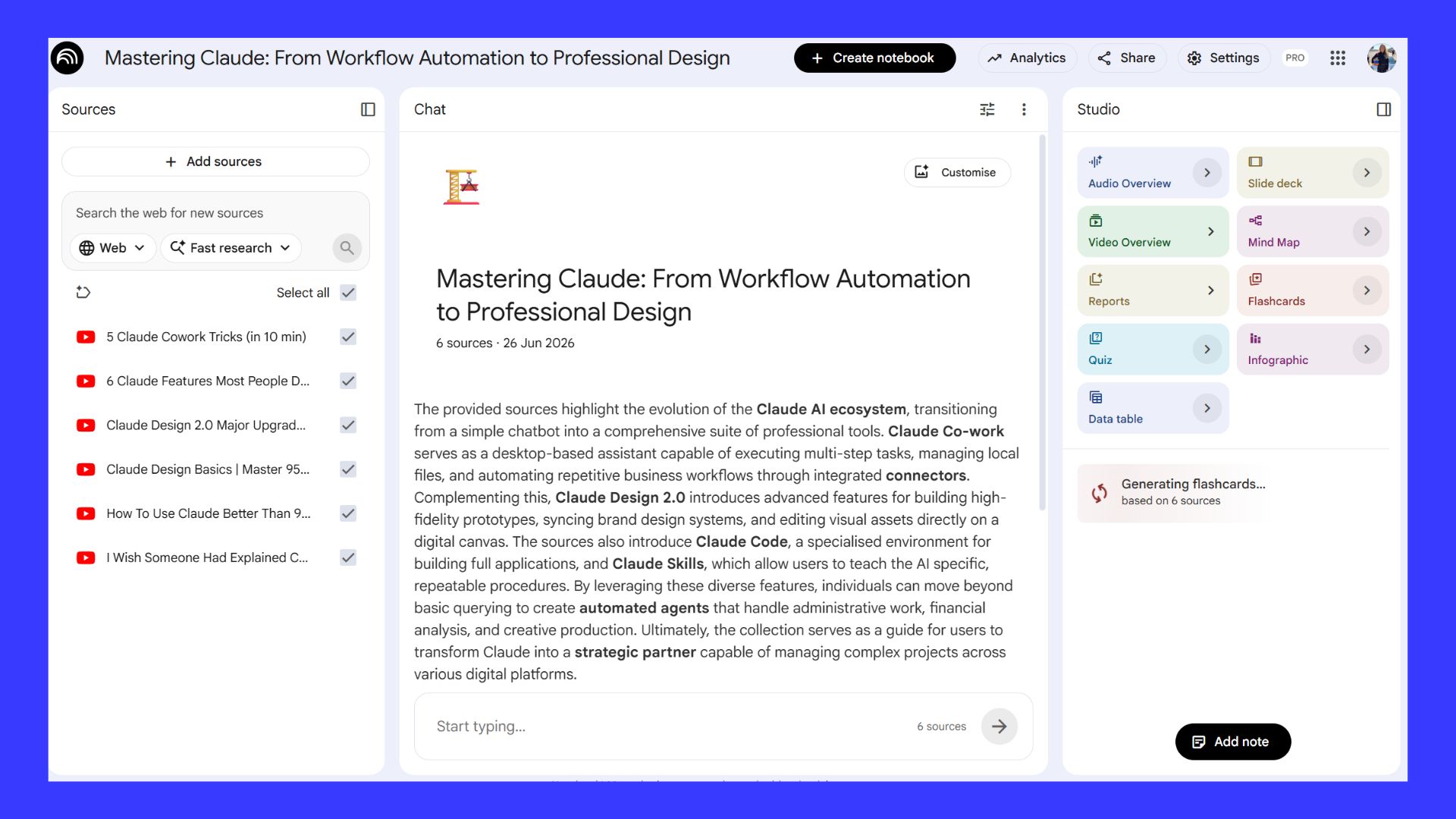Viewport: 1456px width, 819px height.
Task: Submit chat message with arrow button
Action: tap(999, 726)
